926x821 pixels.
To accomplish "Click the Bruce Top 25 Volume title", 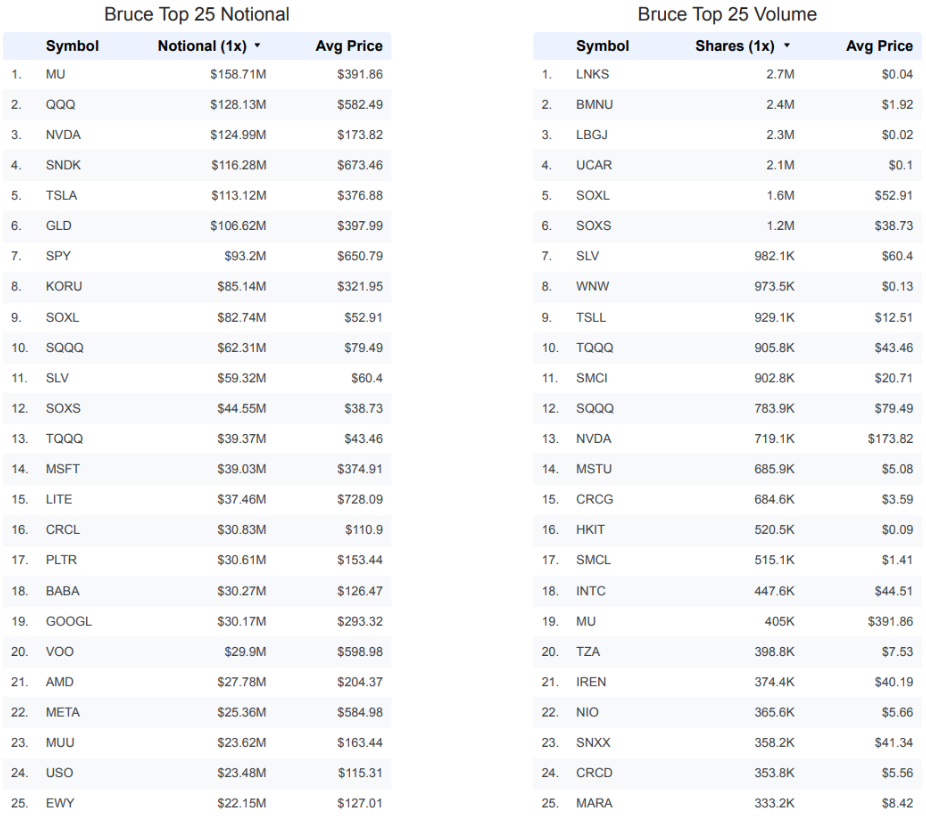I will click(x=727, y=14).
